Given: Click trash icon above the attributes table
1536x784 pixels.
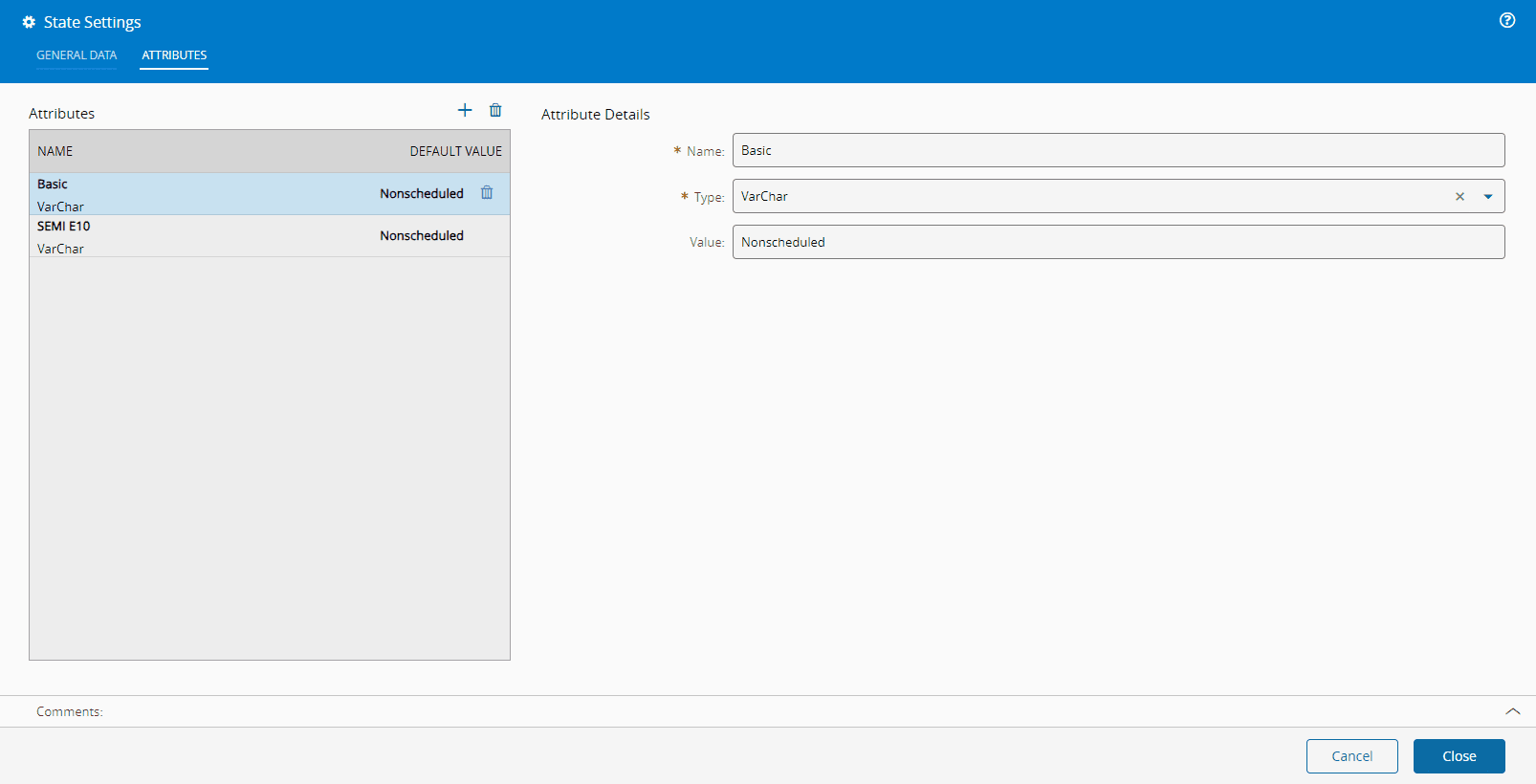Looking at the screenshot, I should (495, 110).
